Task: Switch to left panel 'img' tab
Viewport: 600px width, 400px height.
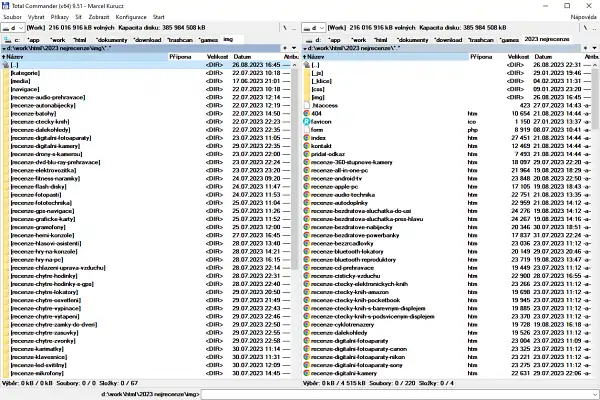Action: tap(228, 39)
